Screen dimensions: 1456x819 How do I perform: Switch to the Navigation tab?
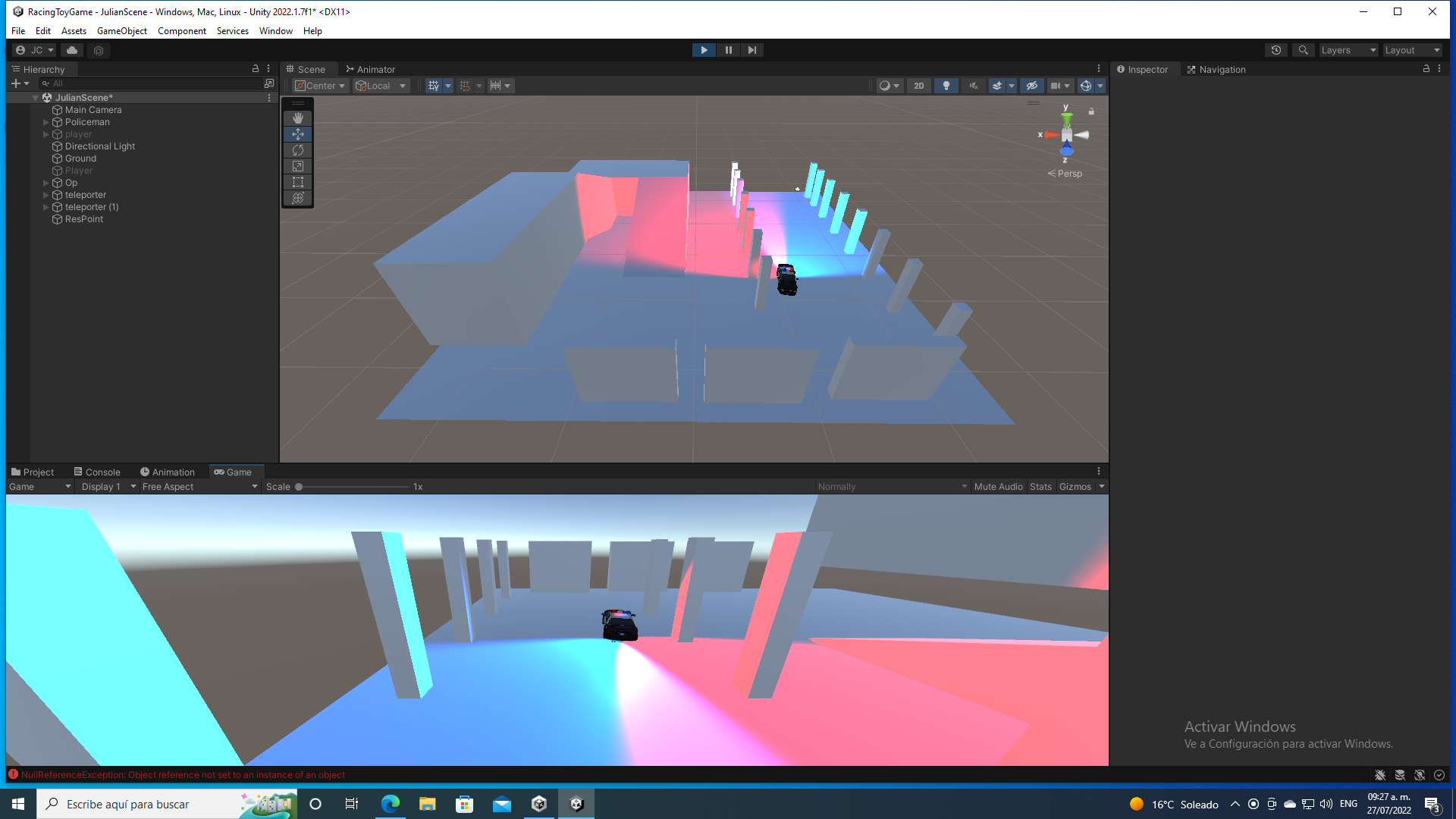coord(1216,69)
